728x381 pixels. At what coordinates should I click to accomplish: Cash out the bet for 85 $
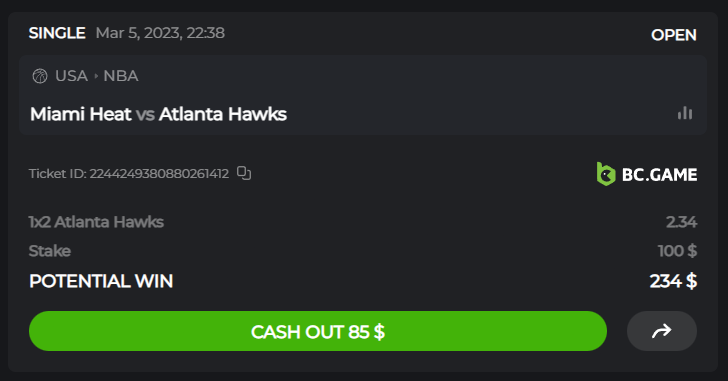pyautogui.click(x=318, y=331)
